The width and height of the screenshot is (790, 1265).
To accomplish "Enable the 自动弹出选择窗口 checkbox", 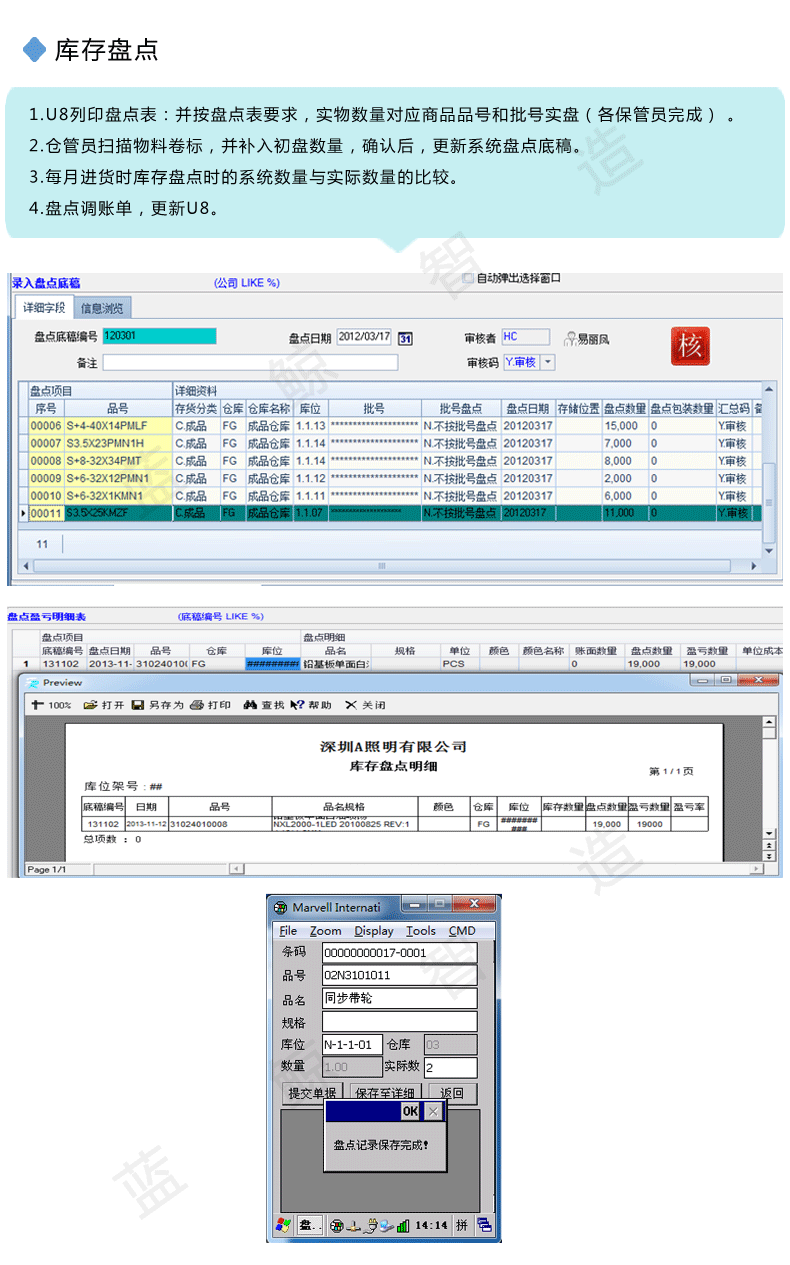I will pos(468,278).
